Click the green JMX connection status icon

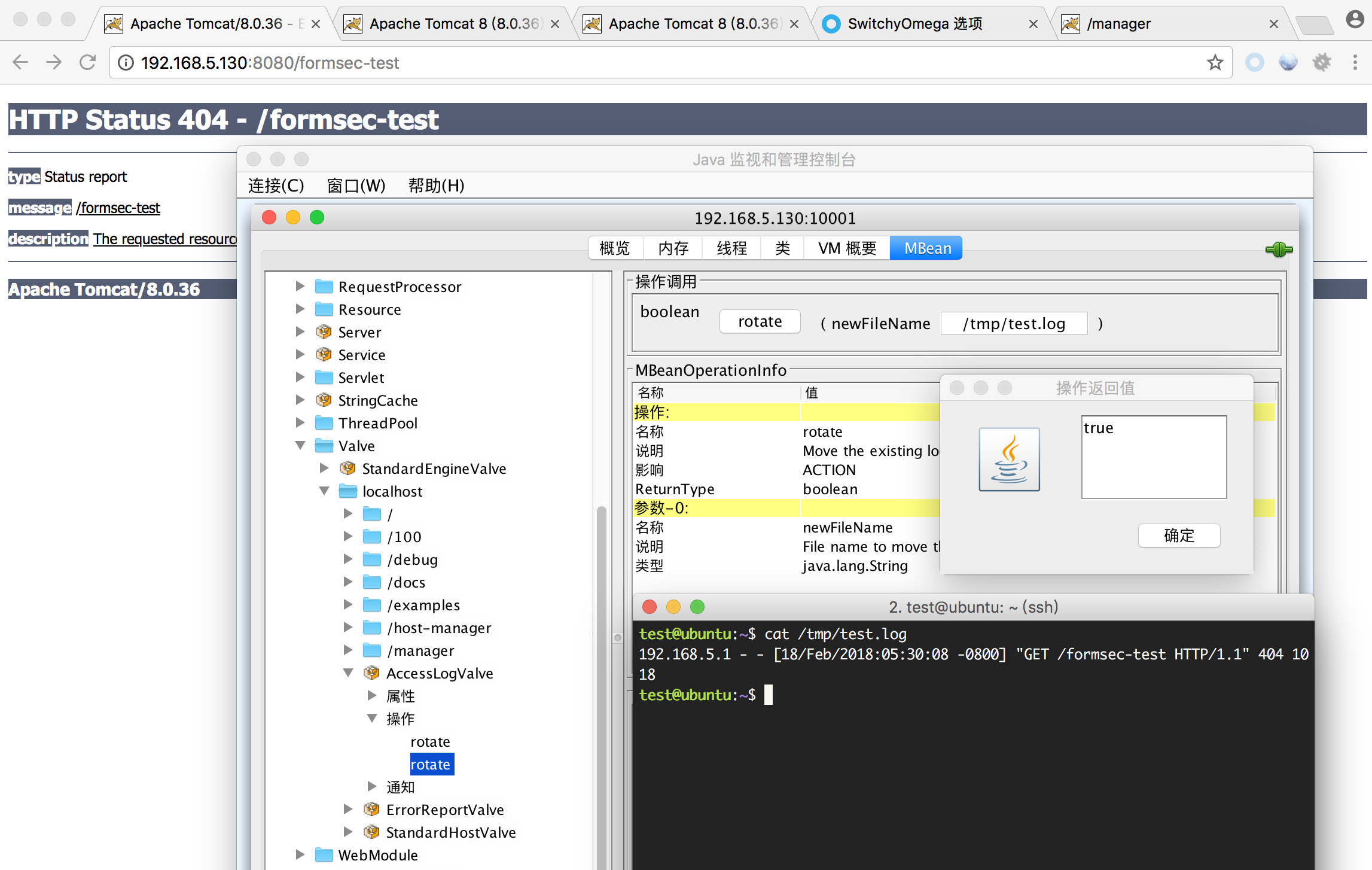[1278, 250]
